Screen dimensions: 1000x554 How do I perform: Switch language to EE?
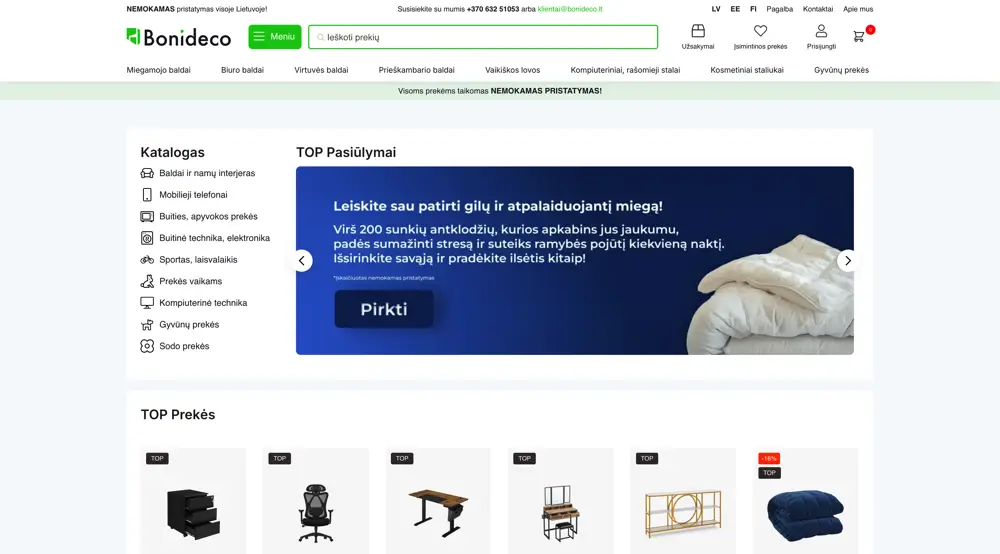tap(735, 9)
